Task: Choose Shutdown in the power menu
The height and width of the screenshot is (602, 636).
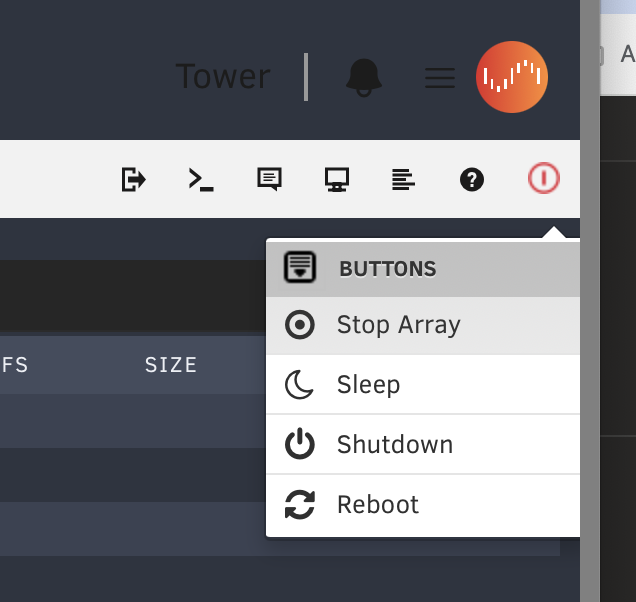Action: click(x=423, y=444)
